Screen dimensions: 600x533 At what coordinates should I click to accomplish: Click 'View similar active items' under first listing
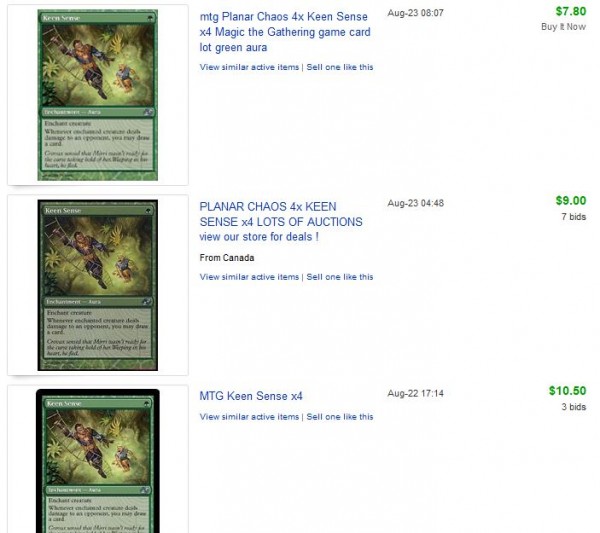click(x=249, y=67)
